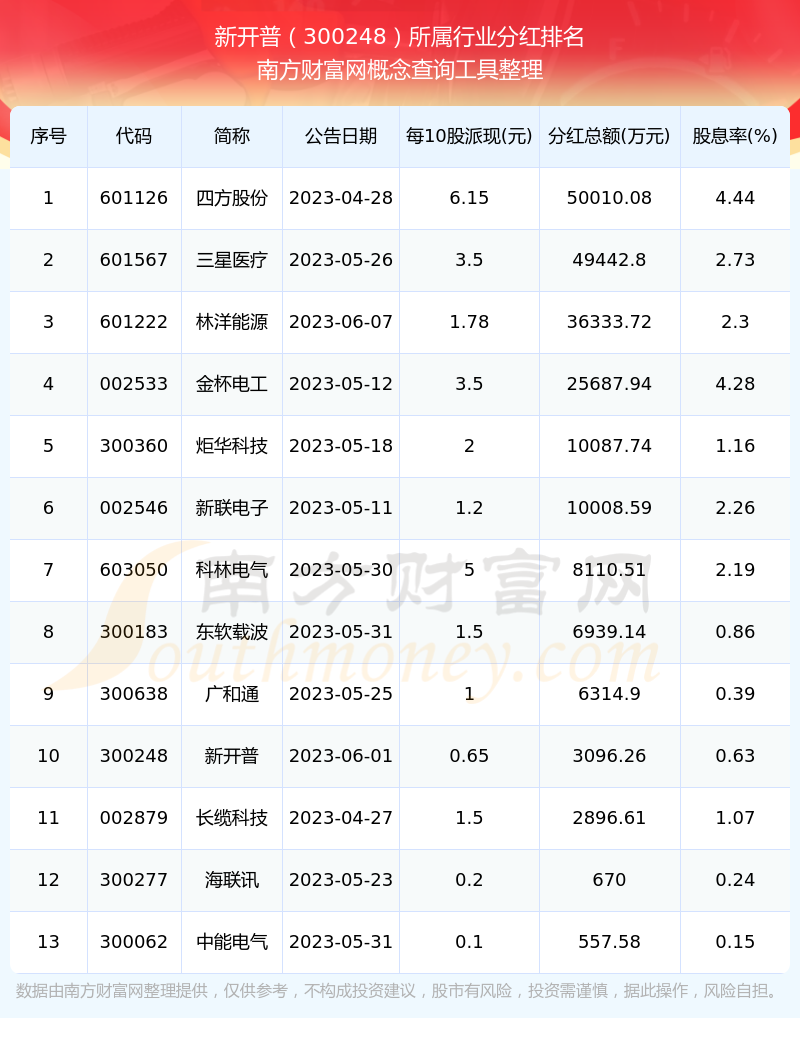Click the 分红总额(万元) column header
Screen dimensions: 800x1040
[609, 136]
